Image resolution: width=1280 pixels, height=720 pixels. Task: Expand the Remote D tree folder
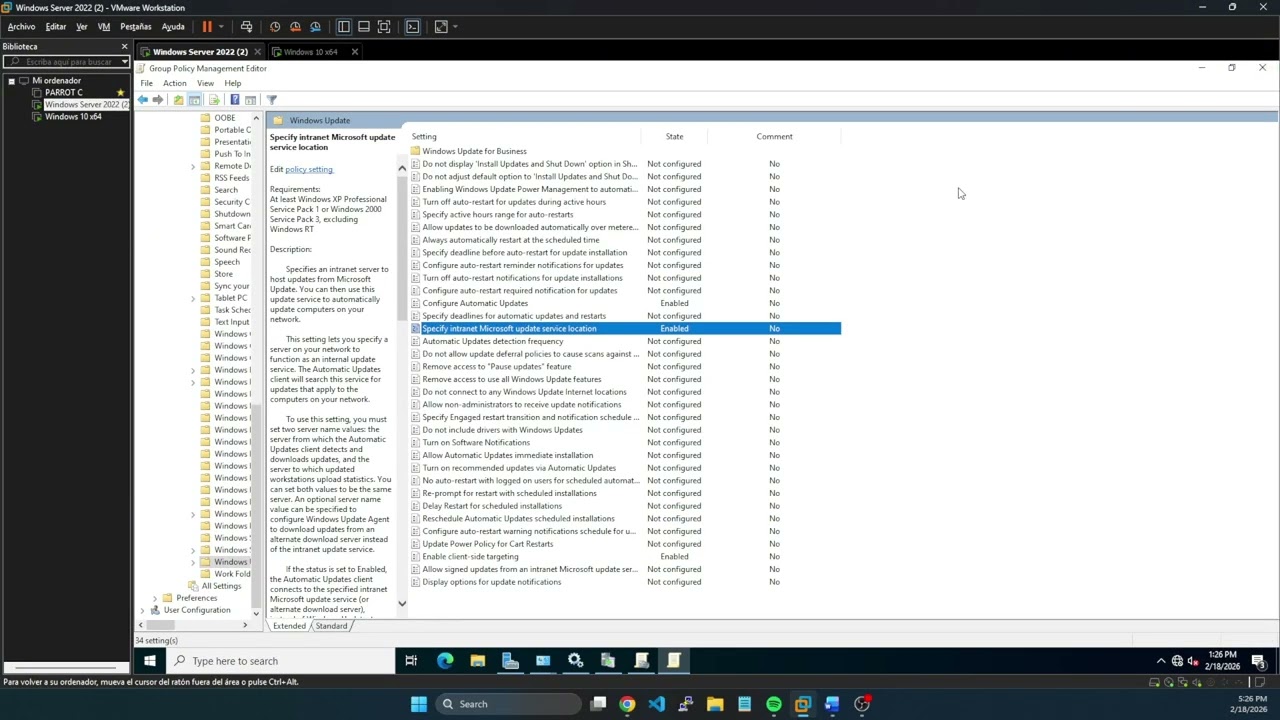click(x=193, y=166)
